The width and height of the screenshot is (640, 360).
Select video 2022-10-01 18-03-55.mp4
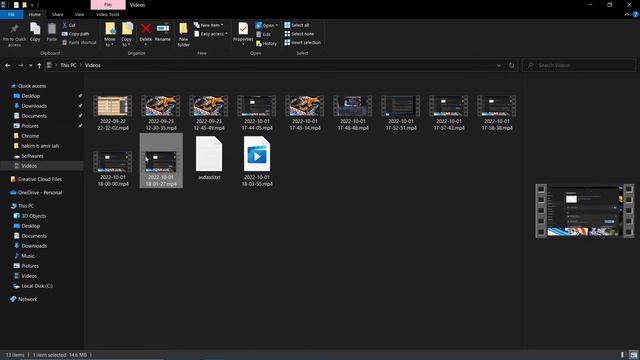[257, 161]
